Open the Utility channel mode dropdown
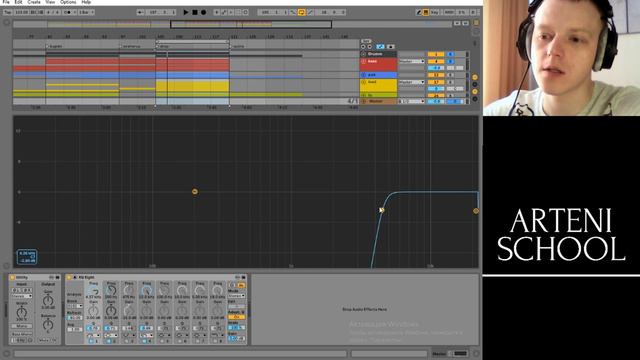The width and height of the screenshot is (640, 360). tap(22, 296)
